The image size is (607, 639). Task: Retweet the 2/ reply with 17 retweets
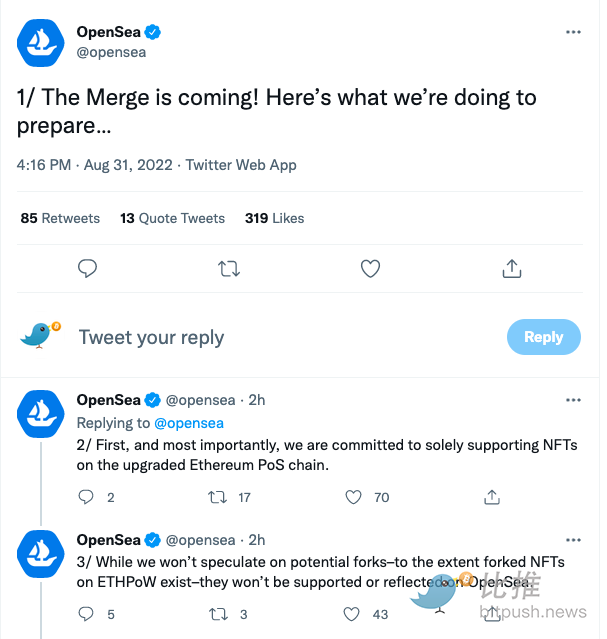[217, 497]
